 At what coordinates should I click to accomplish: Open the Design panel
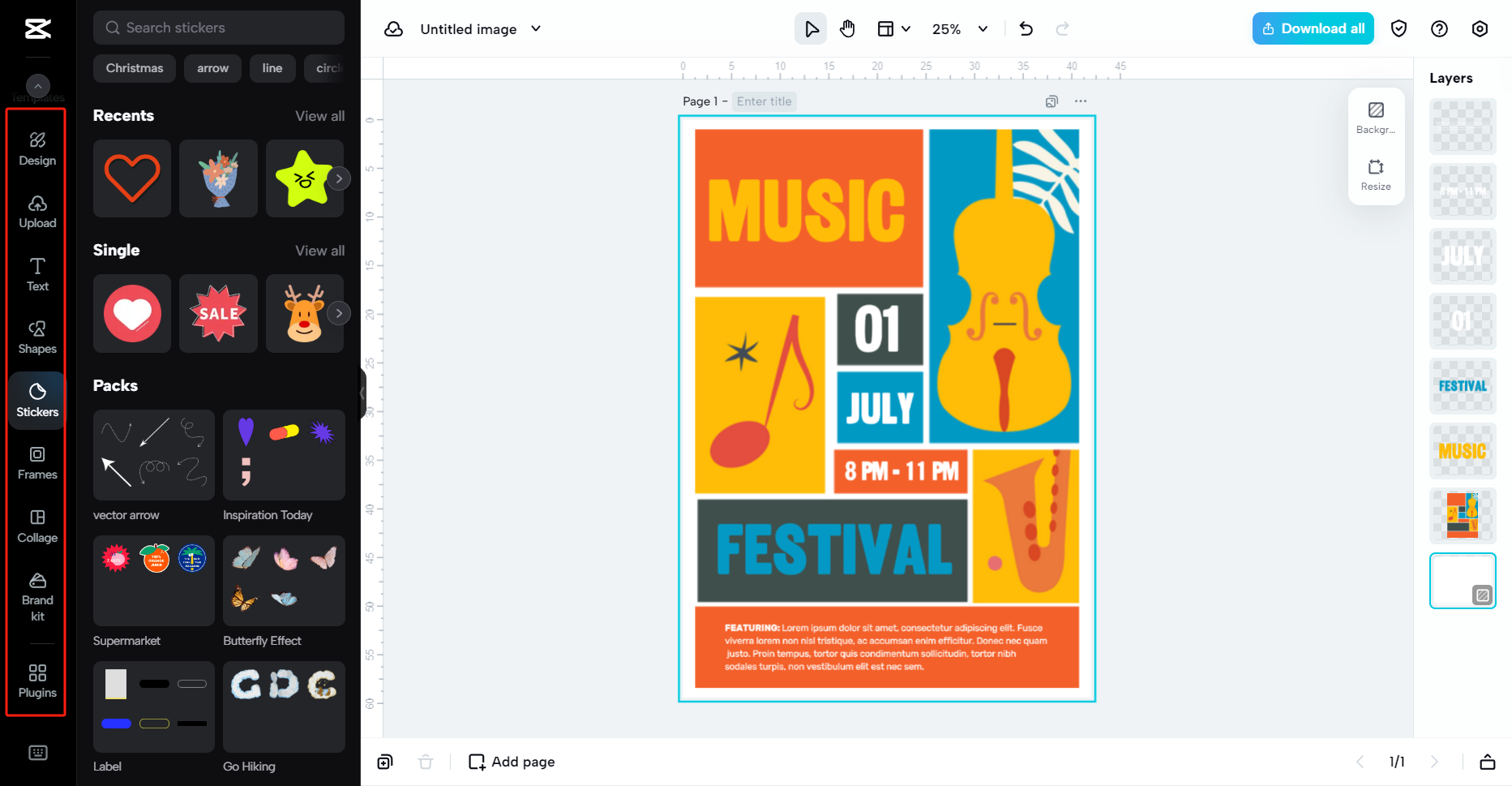coord(37,149)
